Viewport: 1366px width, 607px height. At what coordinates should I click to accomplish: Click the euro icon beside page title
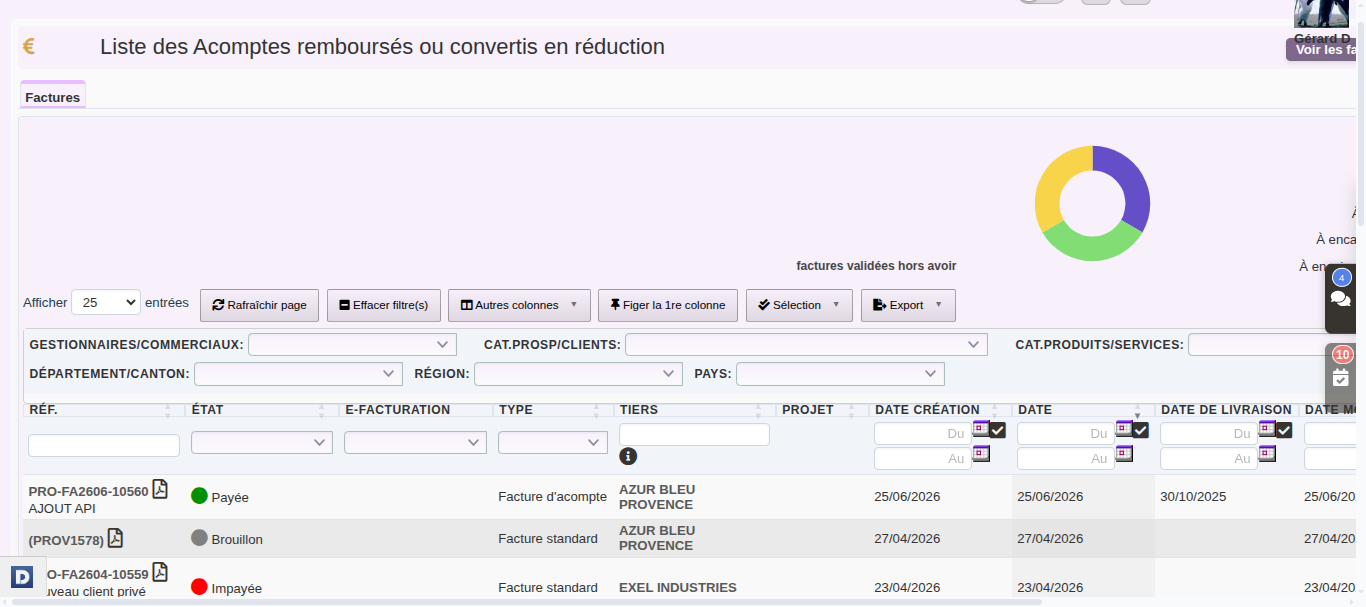pos(29,46)
